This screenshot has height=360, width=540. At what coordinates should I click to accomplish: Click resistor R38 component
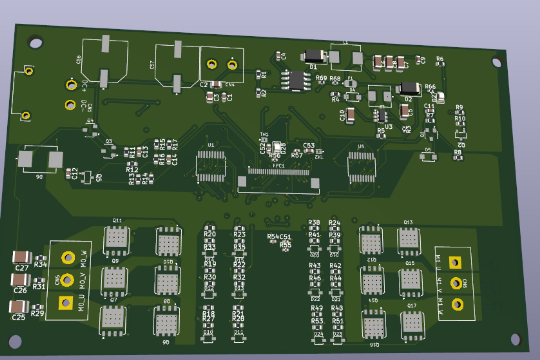click(314, 228)
